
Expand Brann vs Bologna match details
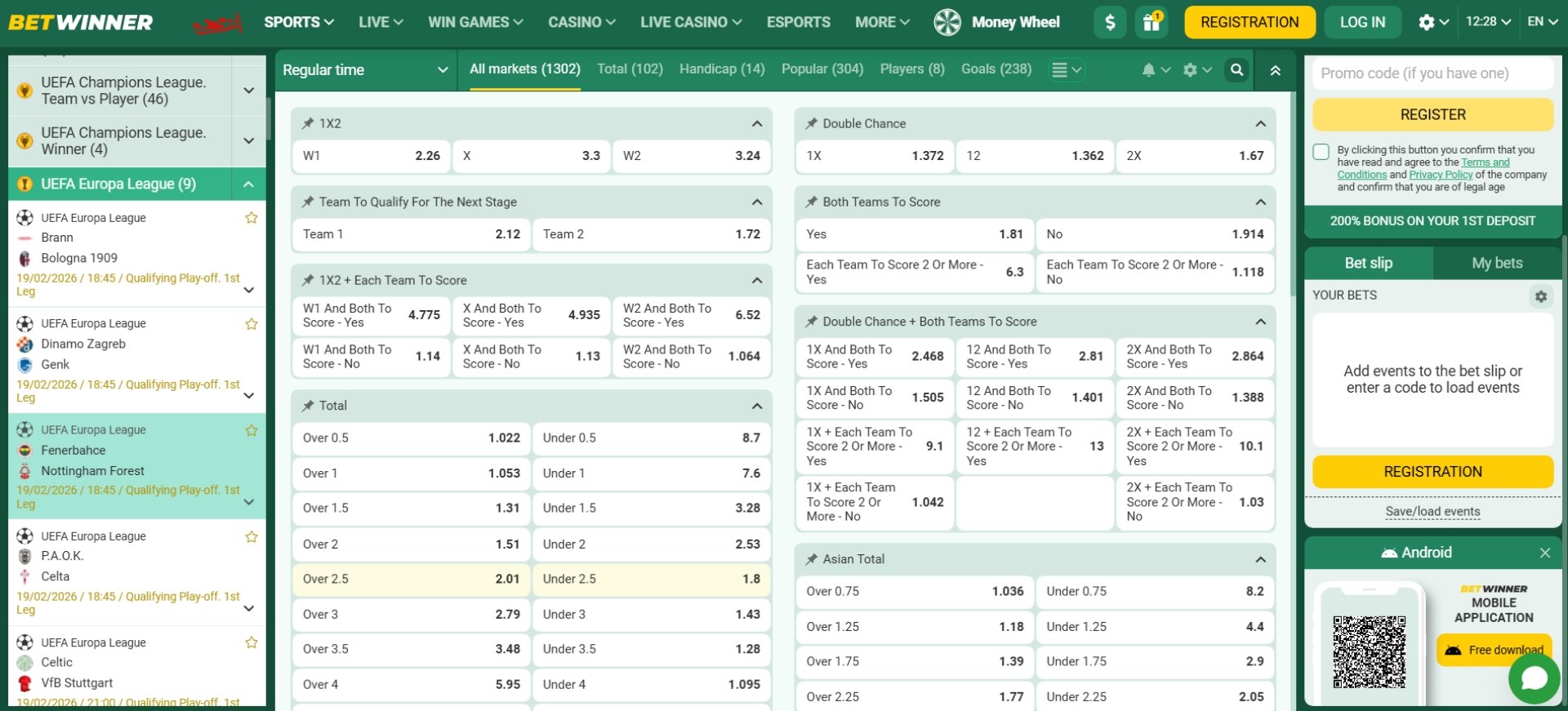tap(248, 290)
